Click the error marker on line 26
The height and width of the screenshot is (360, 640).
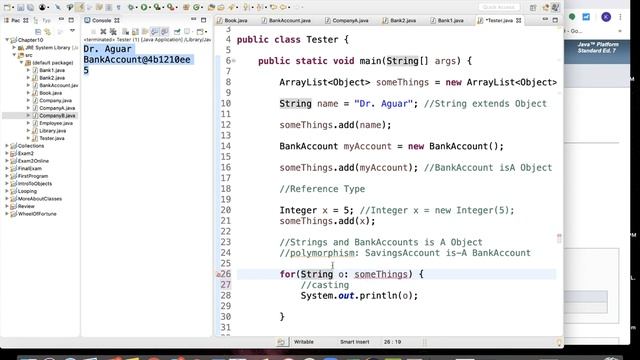point(218,275)
